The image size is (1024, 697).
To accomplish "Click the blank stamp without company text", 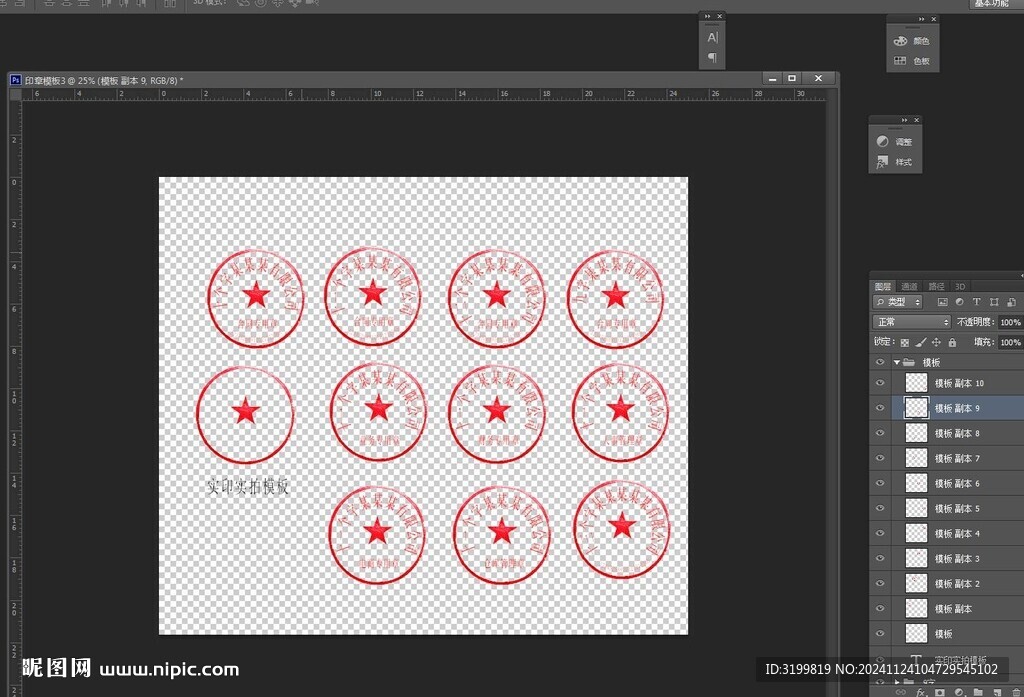I will coord(245,414).
